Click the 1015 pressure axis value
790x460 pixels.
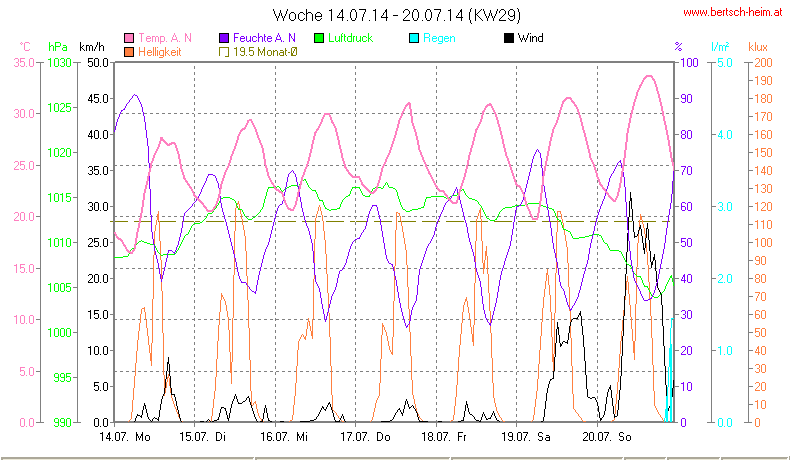click(59, 198)
